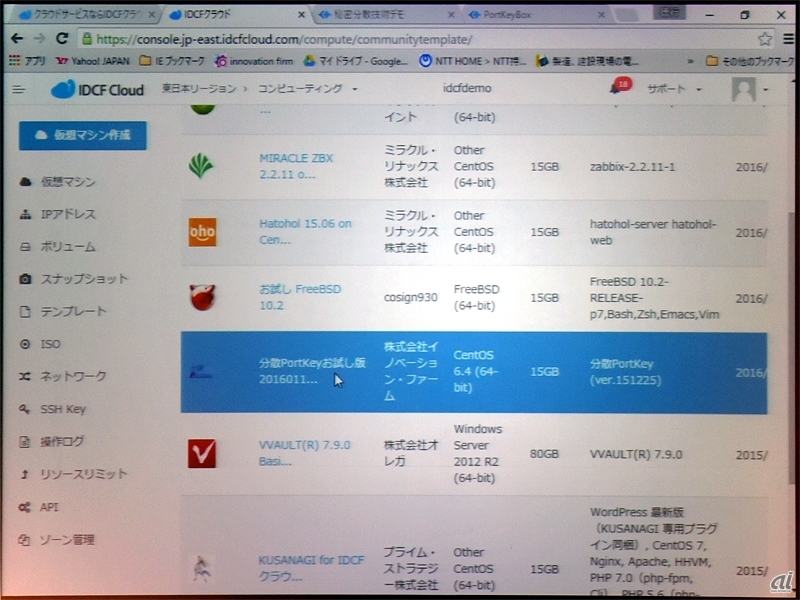Click the log icon beside 操作ログ
Viewport: 800px width, 600px height.
pyautogui.click(x=24, y=441)
